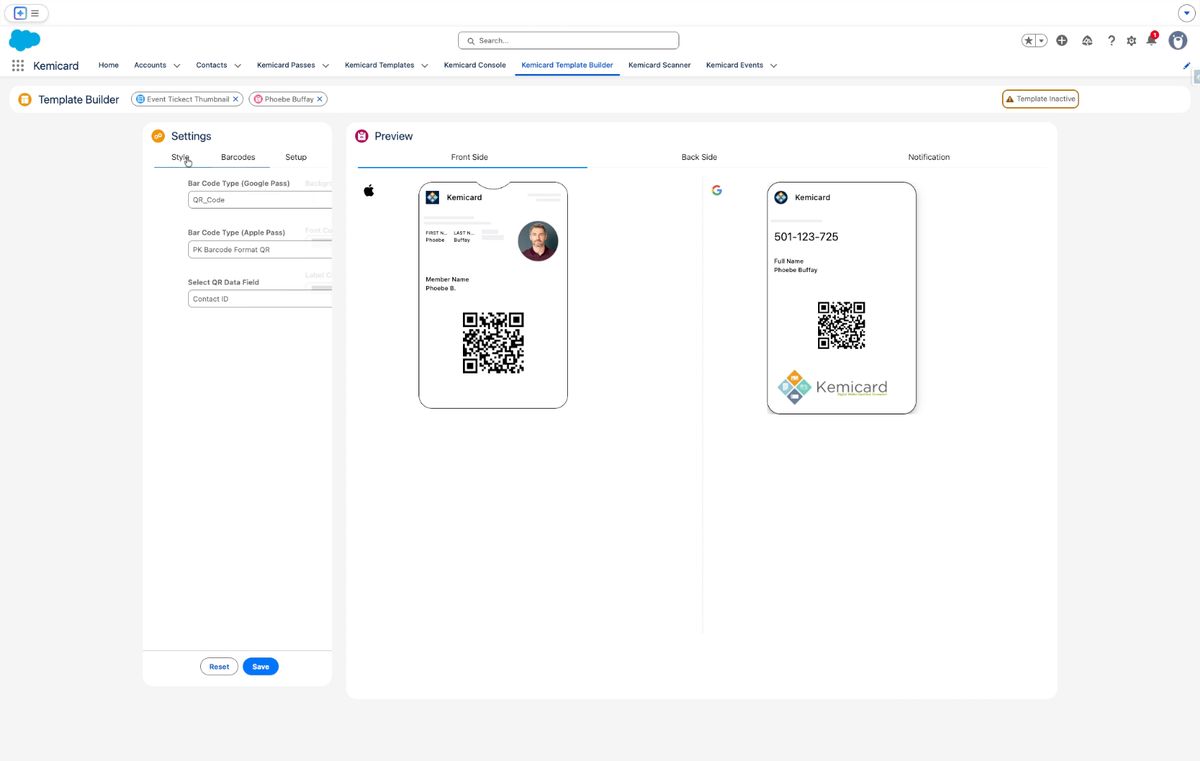1200x761 pixels.
Task: Click the Event Ticket Thumbnail pill icon
Action: [140, 99]
